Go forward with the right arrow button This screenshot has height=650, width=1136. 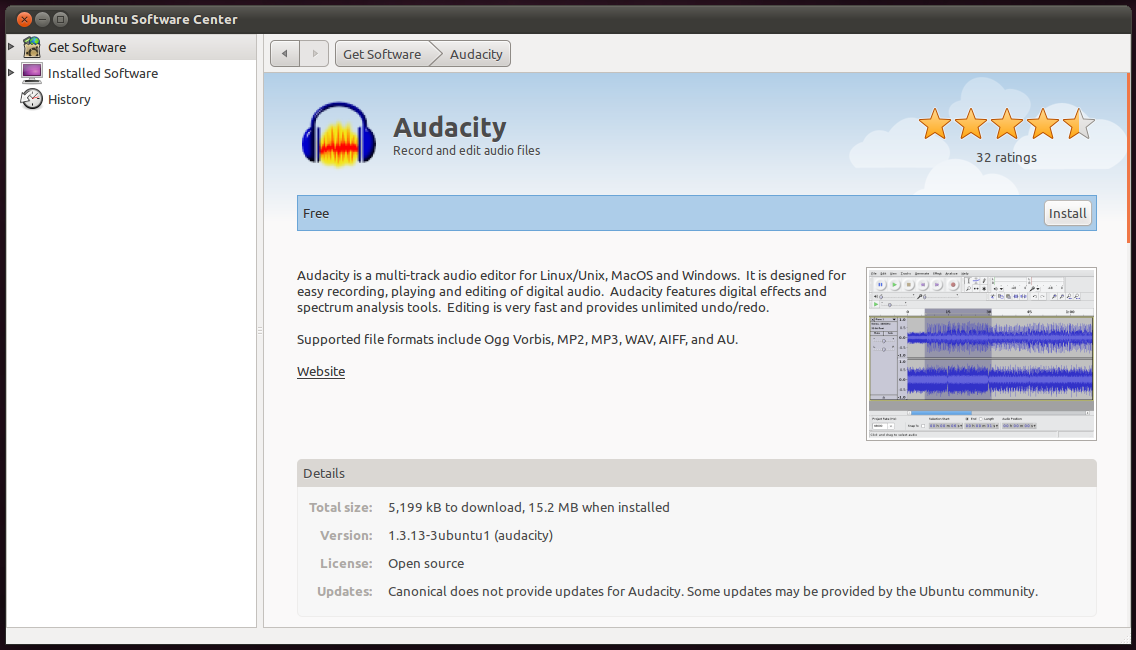314,54
